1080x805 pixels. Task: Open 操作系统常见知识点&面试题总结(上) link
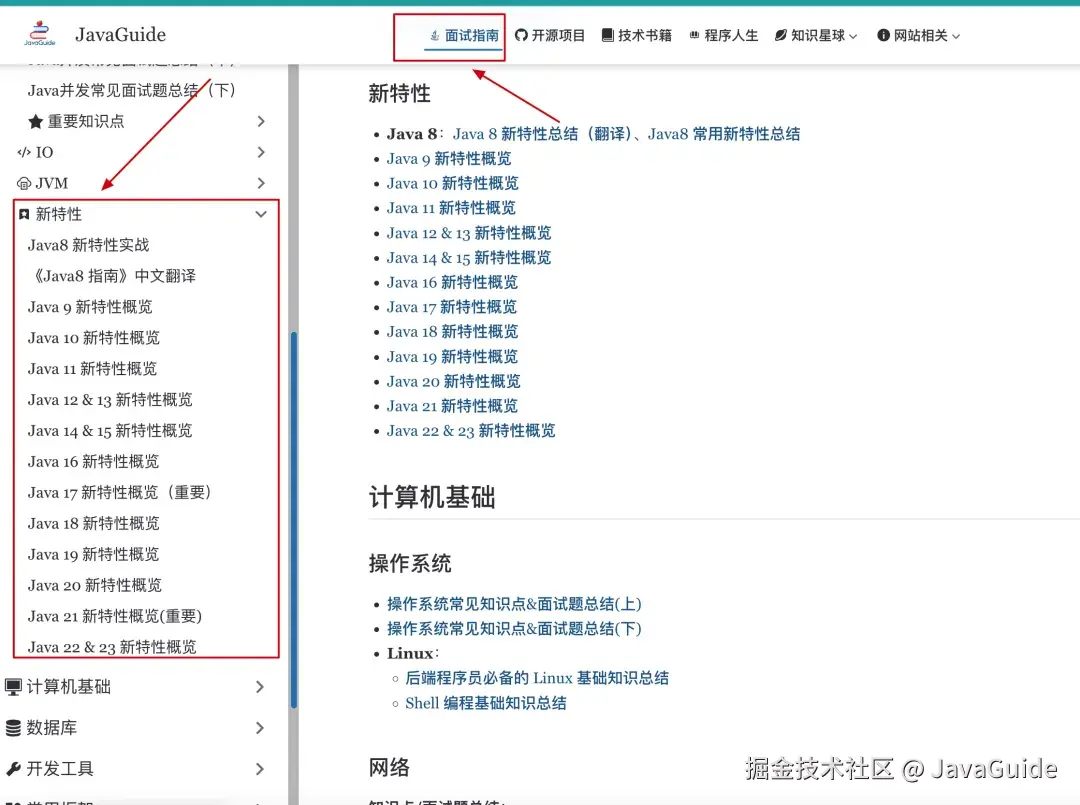point(514,604)
